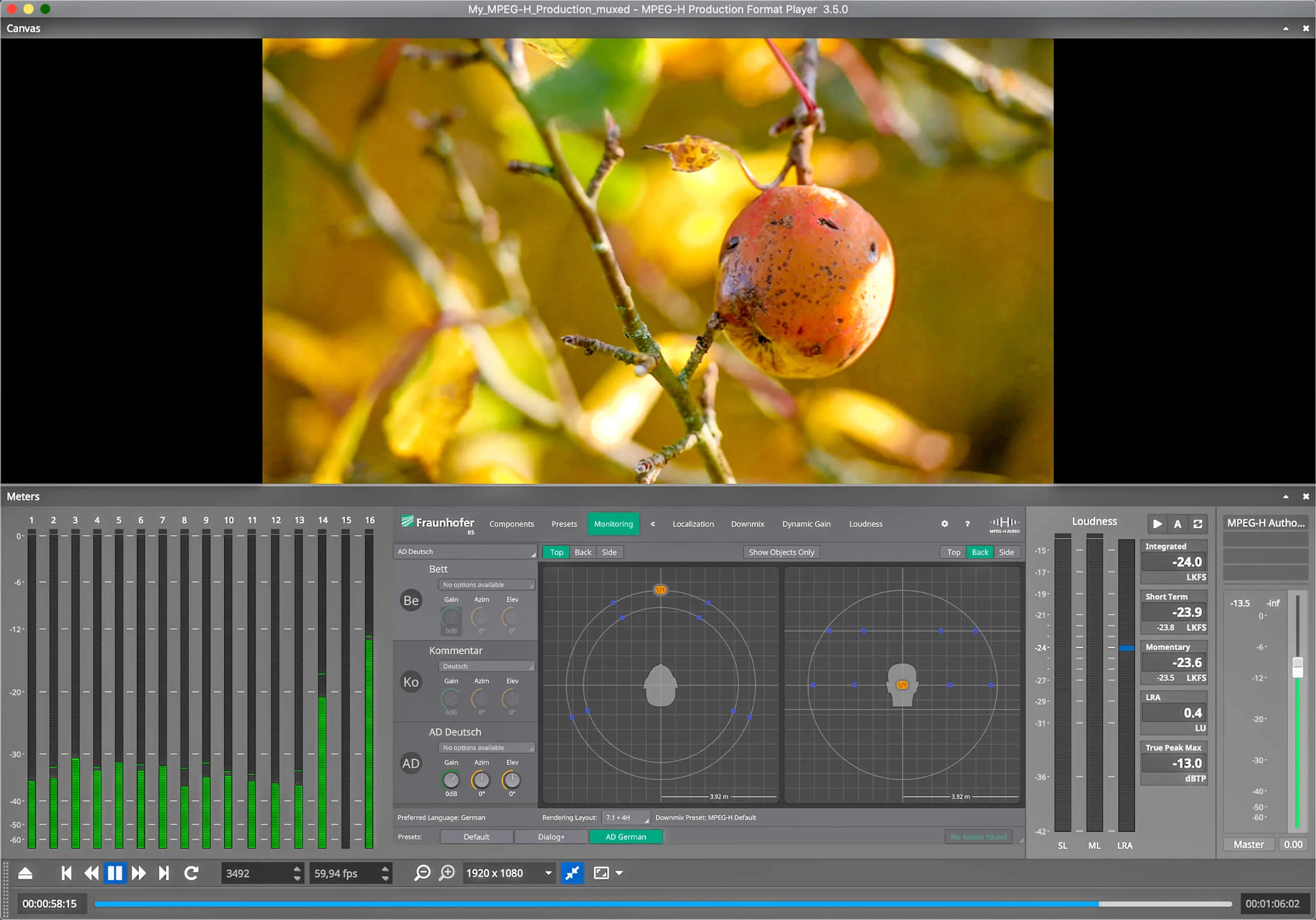
Task: Jump to the start of the clip
Action: pyautogui.click(x=66, y=873)
